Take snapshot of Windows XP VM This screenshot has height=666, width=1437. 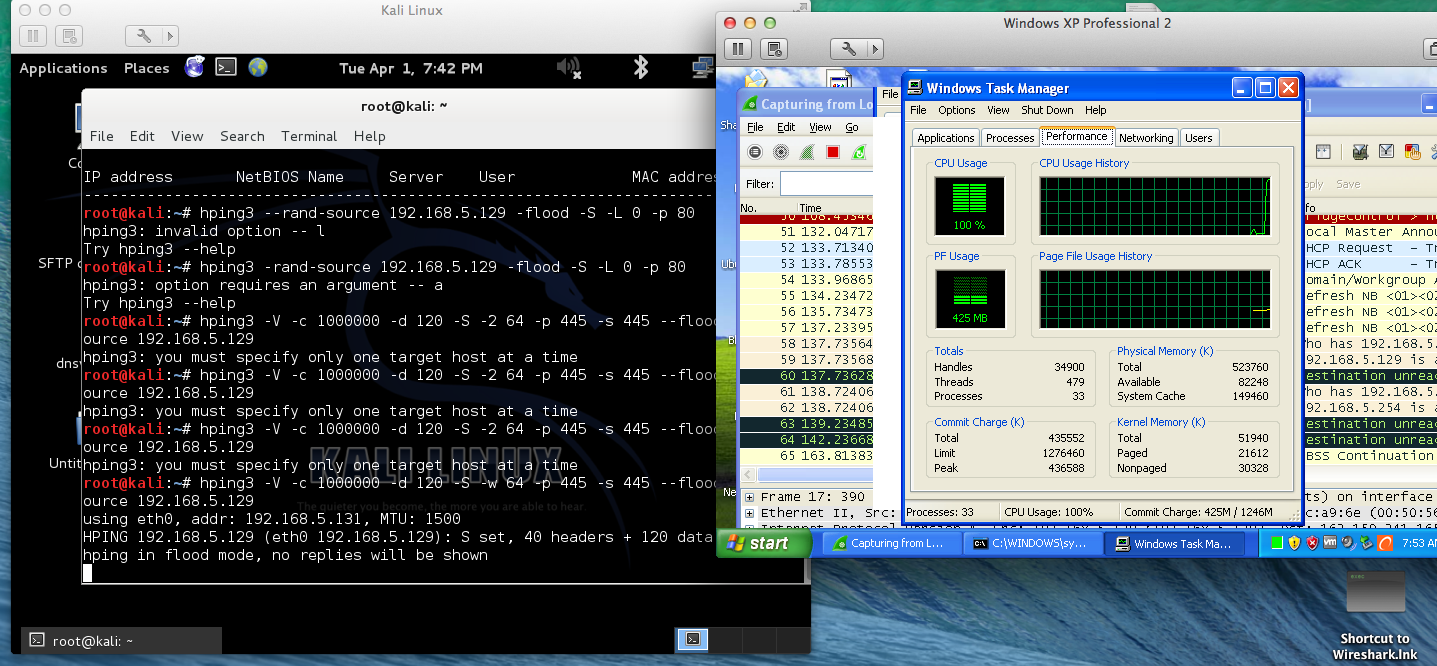[774, 48]
